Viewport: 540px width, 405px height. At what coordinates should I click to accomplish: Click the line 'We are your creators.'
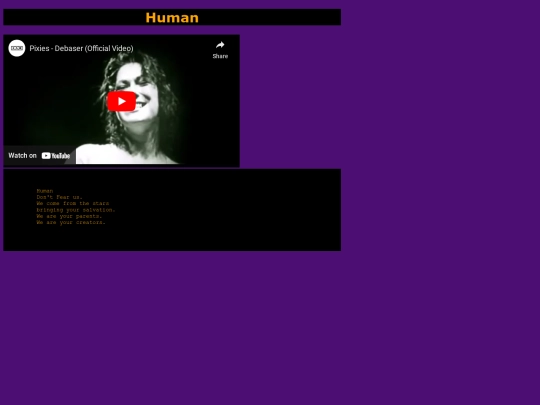(71, 222)
